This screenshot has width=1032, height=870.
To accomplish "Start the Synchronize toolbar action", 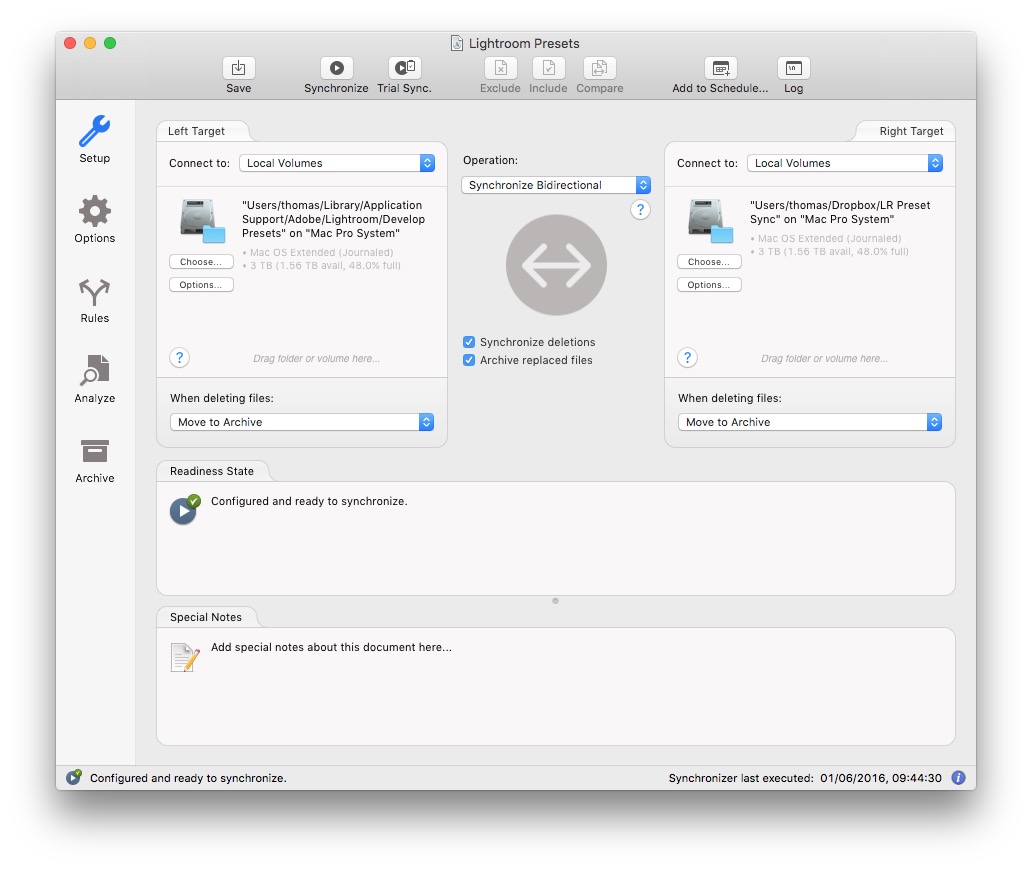I will point(336,68).
